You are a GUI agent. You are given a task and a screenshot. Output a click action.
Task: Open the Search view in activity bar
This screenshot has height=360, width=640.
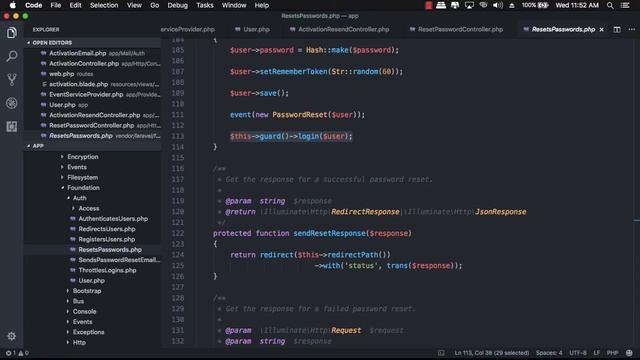click(x=11, y=56)
